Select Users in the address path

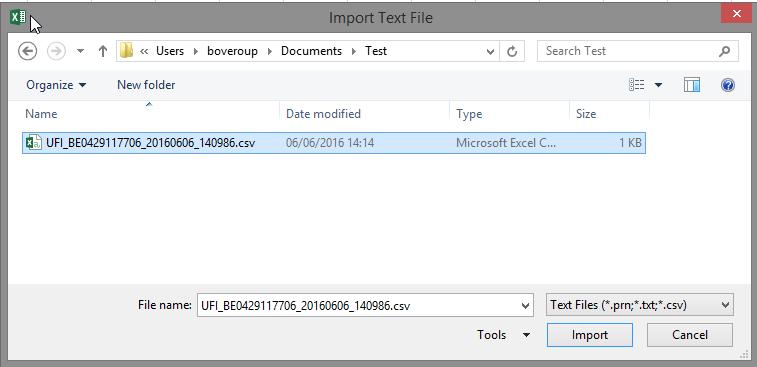click(x=170, y=51)
